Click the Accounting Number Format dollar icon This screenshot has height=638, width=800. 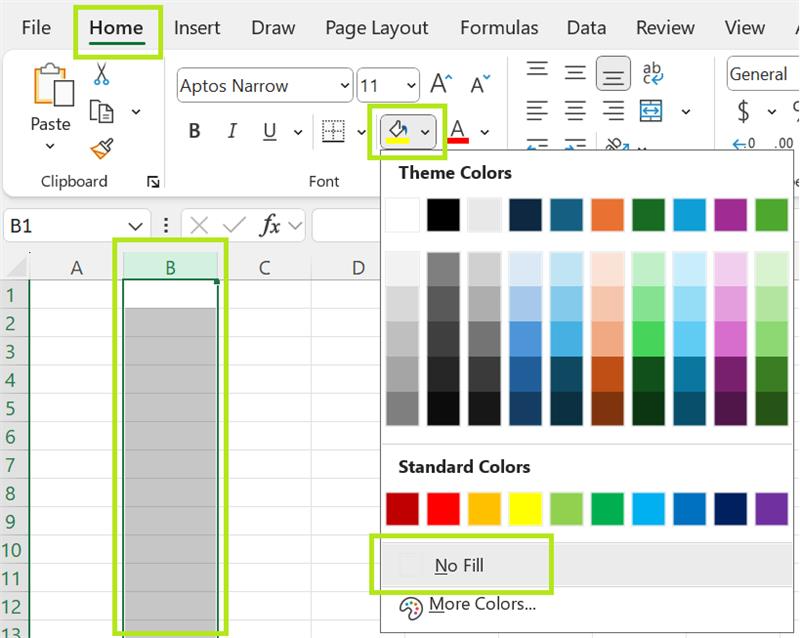(x=743, y=111)
